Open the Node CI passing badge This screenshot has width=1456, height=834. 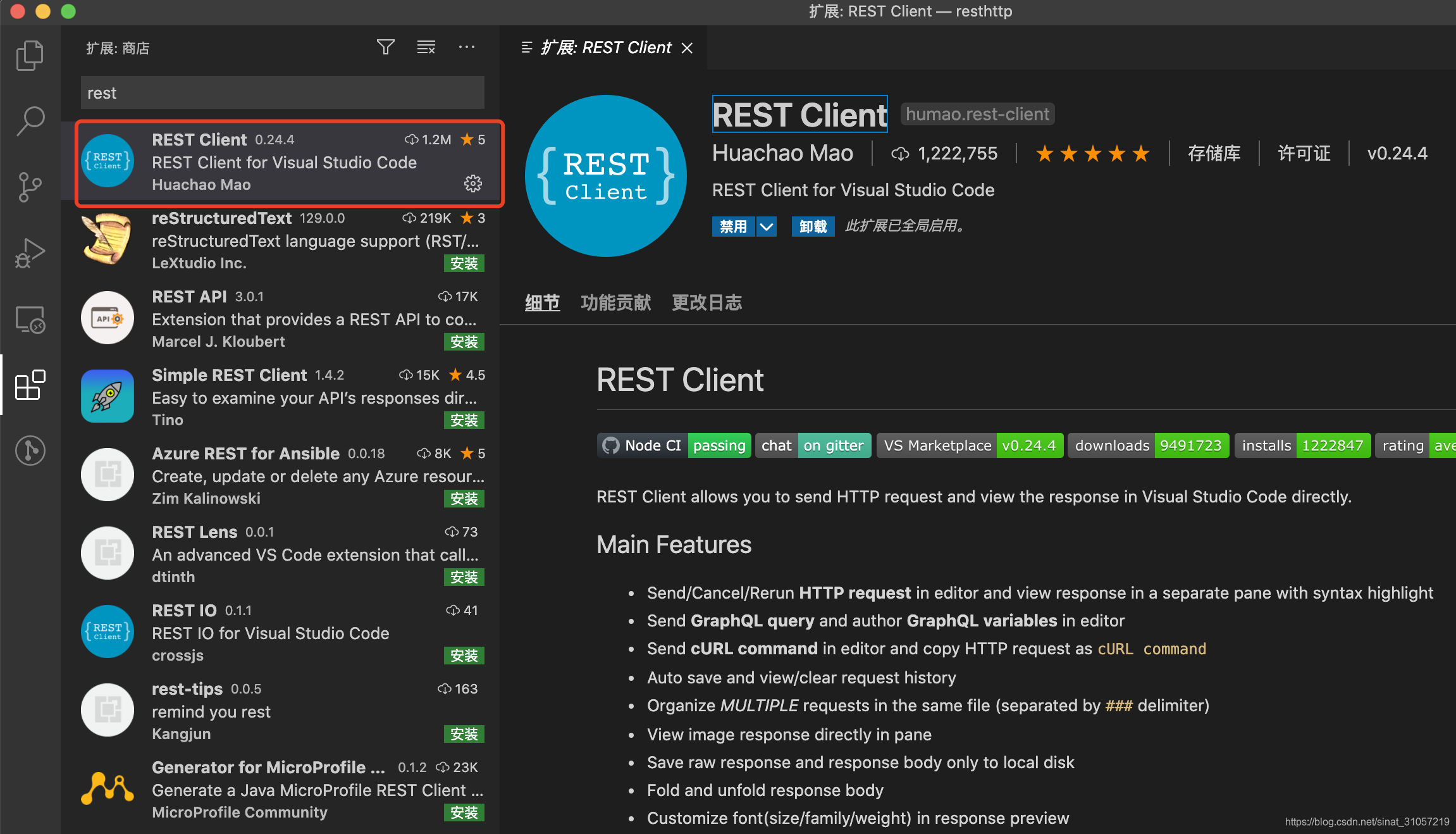click(674, 445)
